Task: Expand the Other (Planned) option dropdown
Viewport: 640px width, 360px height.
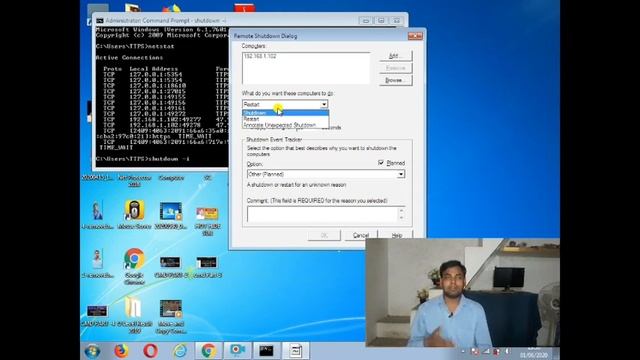Action: point(401,174)
